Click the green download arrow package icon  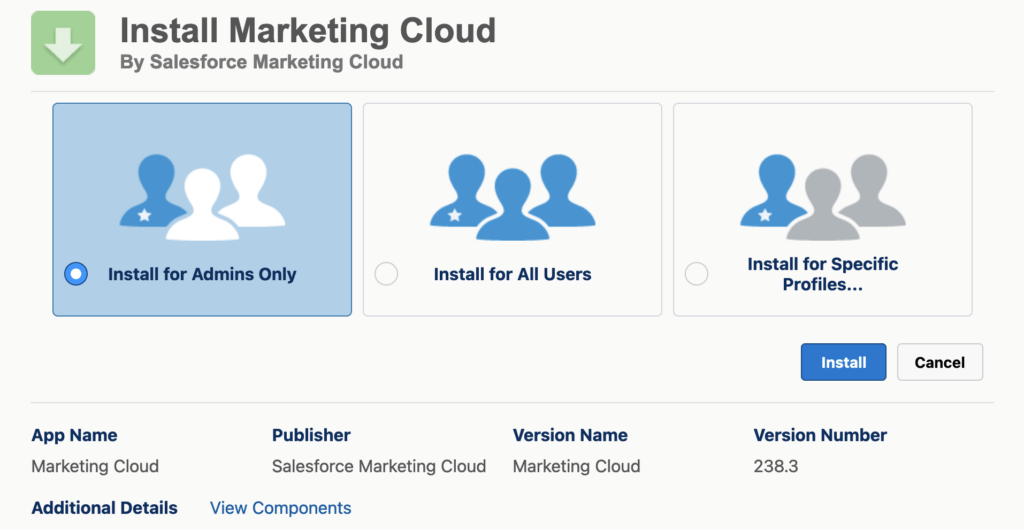(x=63, y=43)
